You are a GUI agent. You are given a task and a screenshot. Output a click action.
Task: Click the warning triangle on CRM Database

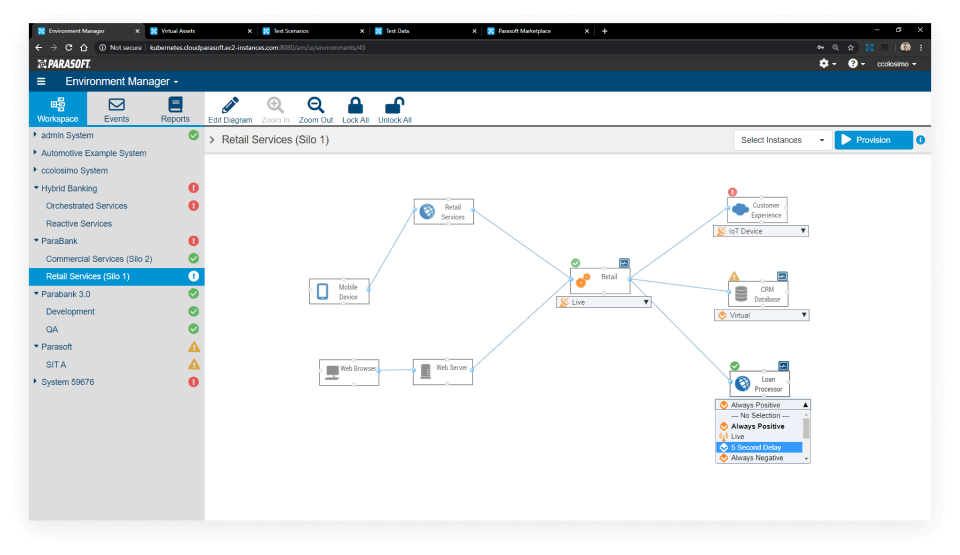[x=734, y=276]
